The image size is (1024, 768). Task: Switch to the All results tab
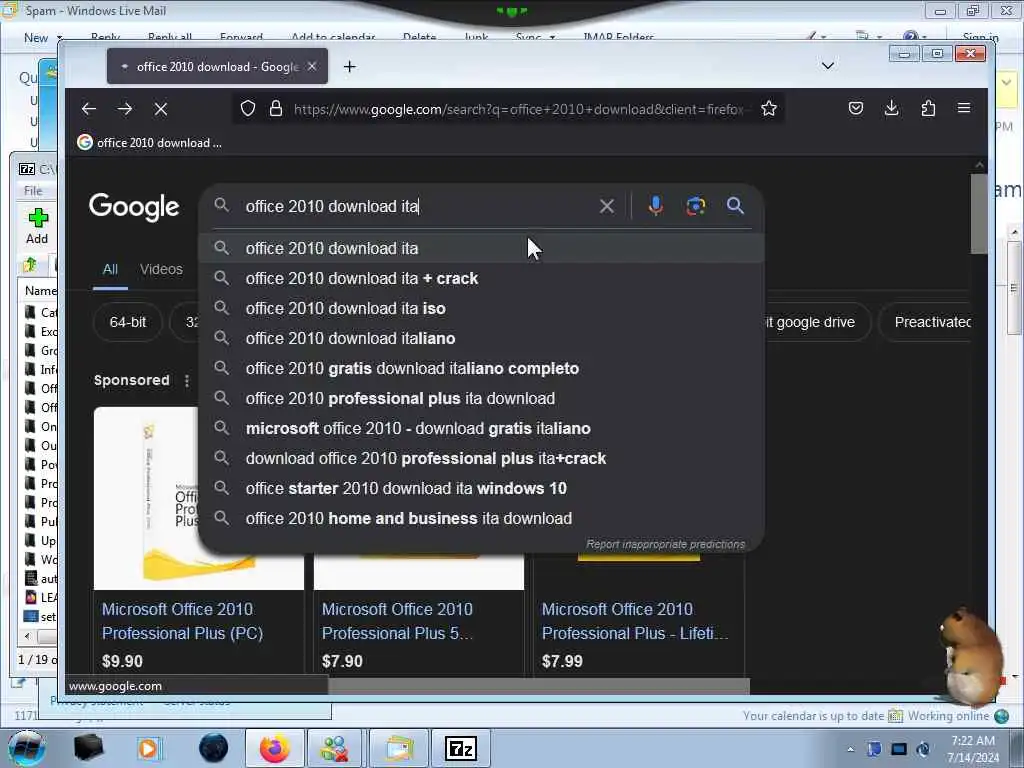pos(110,269)
